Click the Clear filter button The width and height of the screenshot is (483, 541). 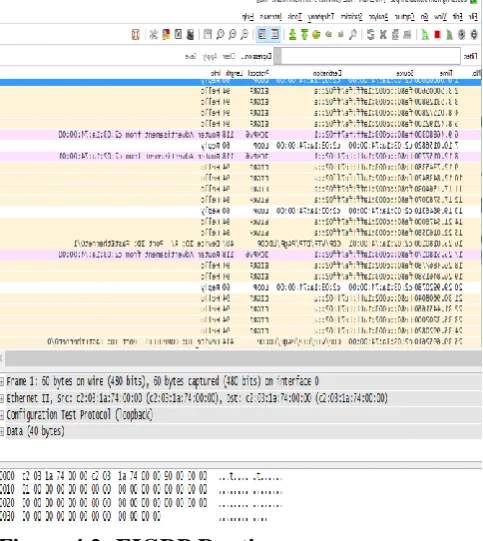point(228,56)
